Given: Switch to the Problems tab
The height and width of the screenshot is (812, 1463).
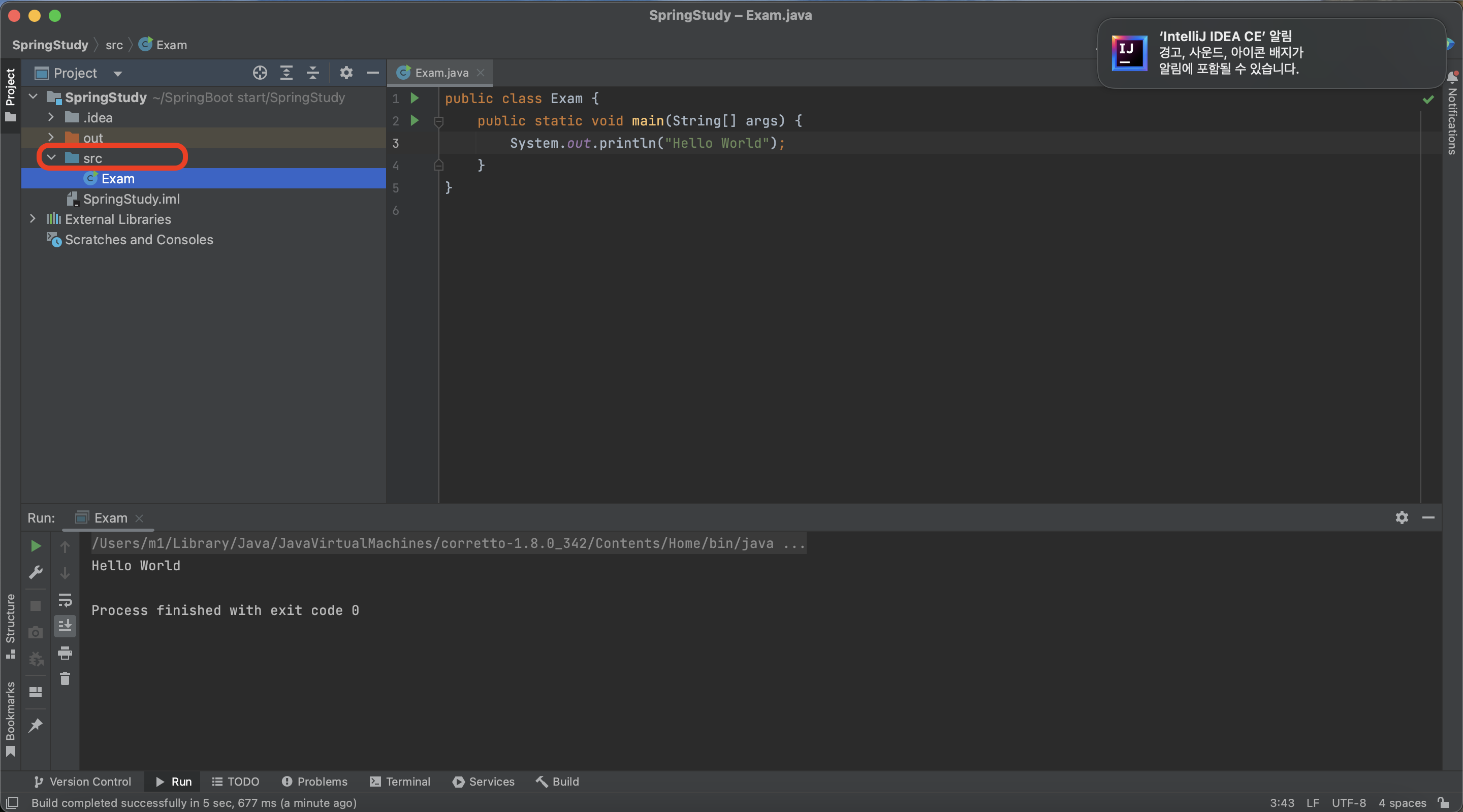Looking at the screenshot, I should click(x=314, y=782).
